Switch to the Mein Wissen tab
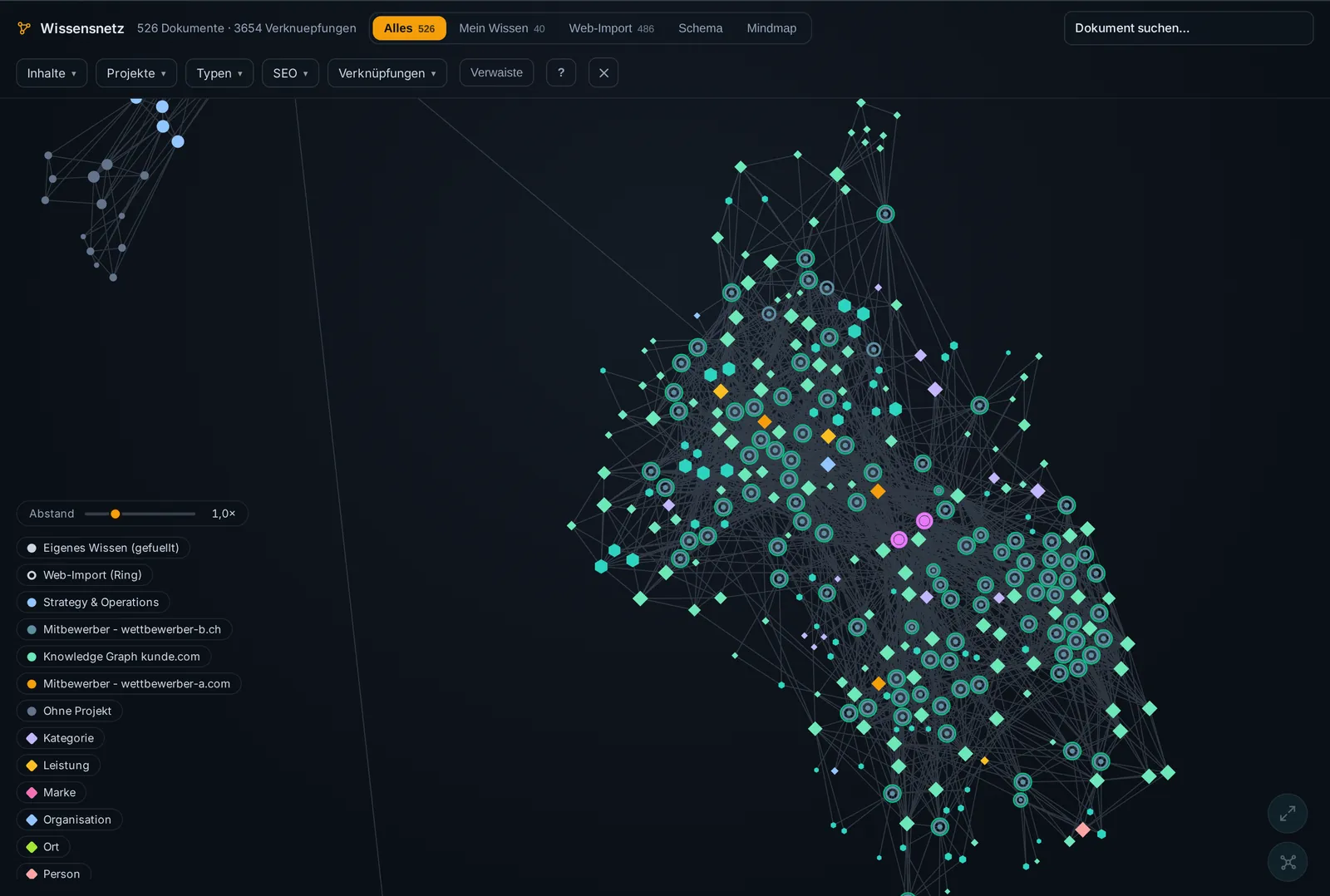The height and width of the screenshot is (896, 1330). 502,28
